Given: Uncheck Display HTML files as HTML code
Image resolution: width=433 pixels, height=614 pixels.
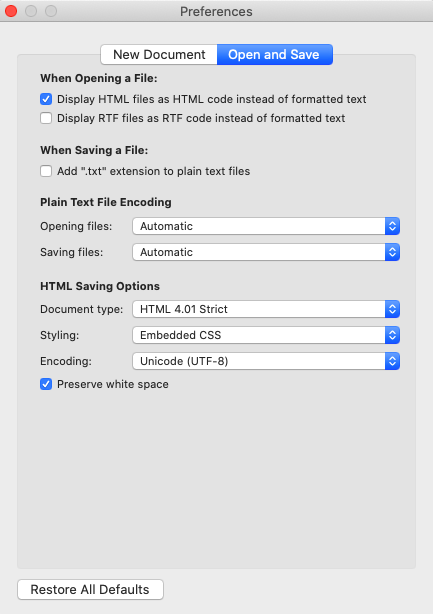Looking at the screenshot, I should [46, 99].
